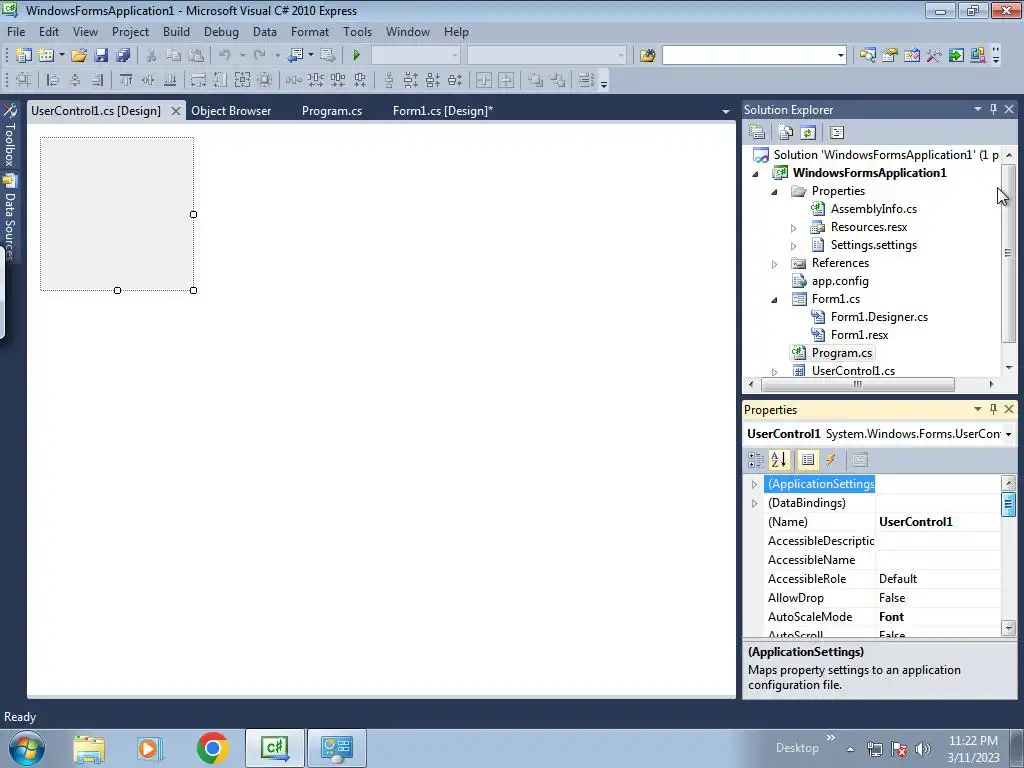The width and height of the screenshot is (1024, 768).
Task: Close the UserControl1.cs [Design] tab
Action: coord(176,111)
